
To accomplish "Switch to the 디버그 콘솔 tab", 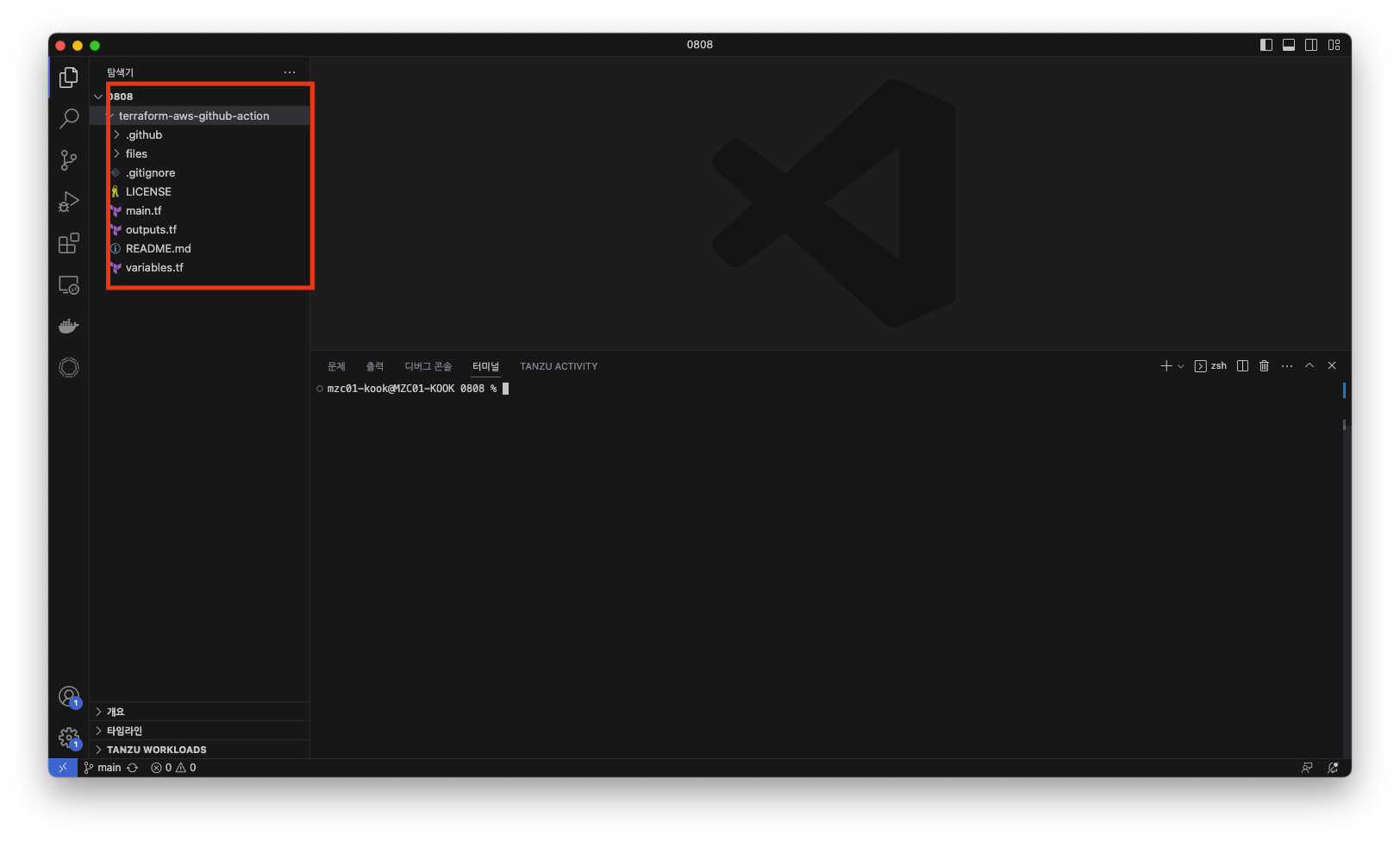I will pos(428,366).
